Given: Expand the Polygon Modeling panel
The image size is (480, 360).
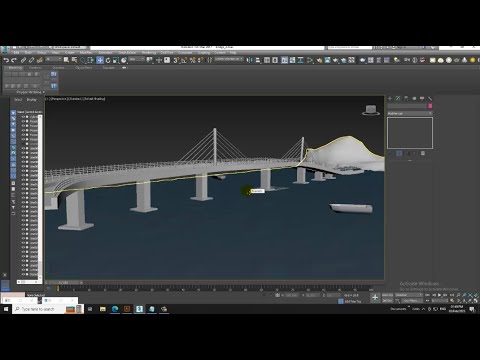Looking at the screenshot, I should click(31, 92).
